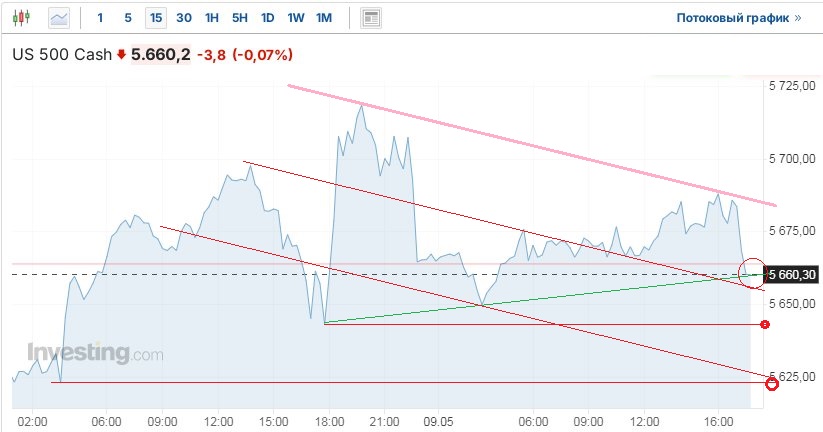Switch to candlestick chart type
823x432 pixels.
[x=24, y=18]
